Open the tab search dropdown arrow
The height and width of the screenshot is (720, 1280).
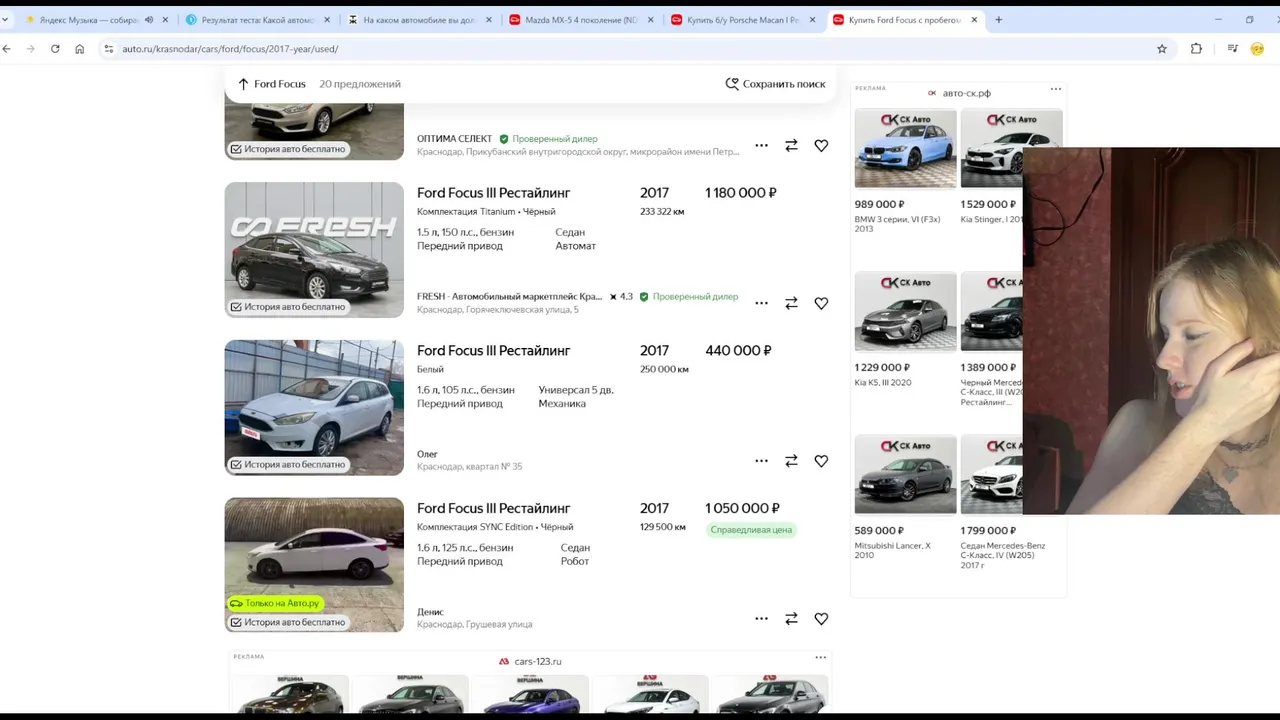pos(6,20)
